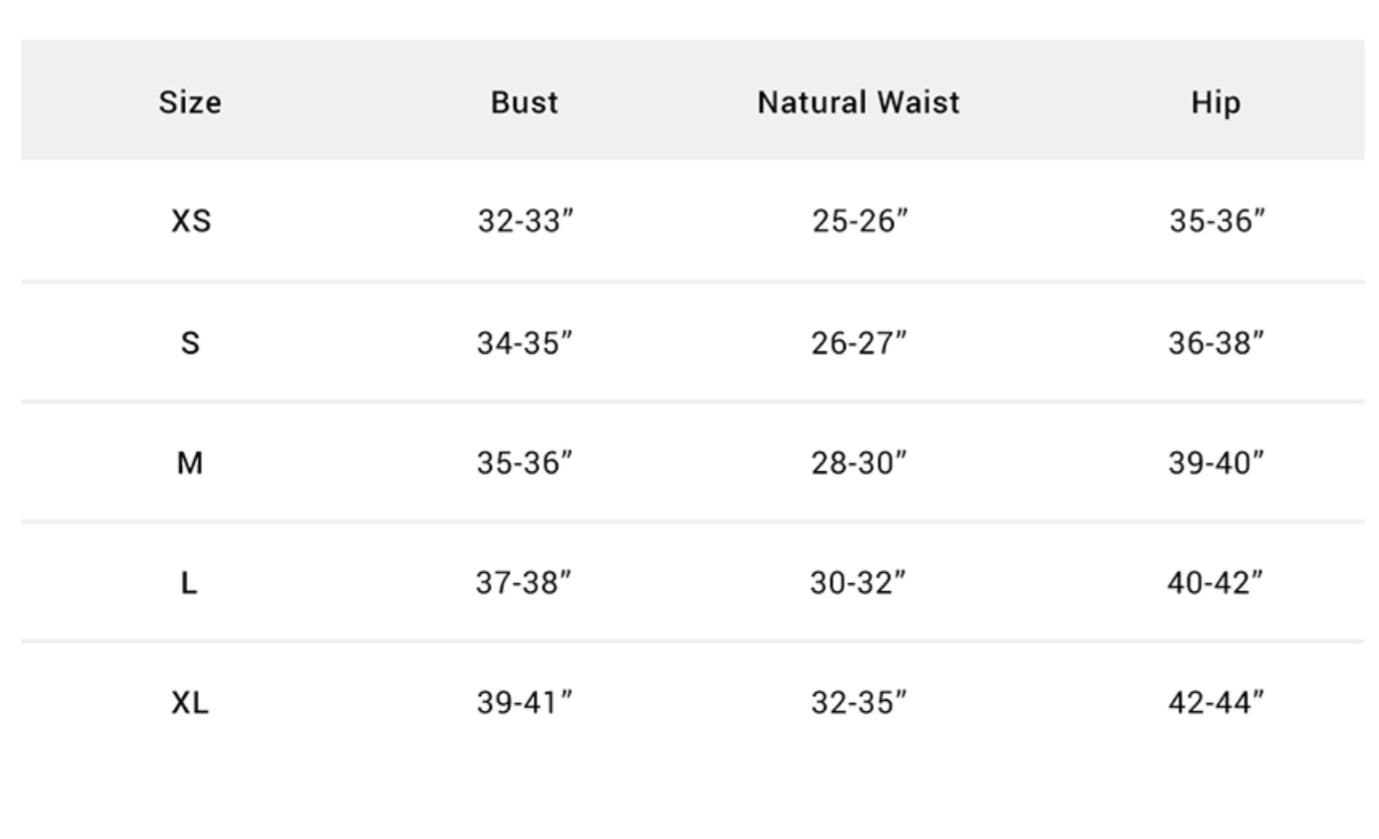The image size is (1379, 839).
Task: Click the Bust column header
Action: click(524, 102)
